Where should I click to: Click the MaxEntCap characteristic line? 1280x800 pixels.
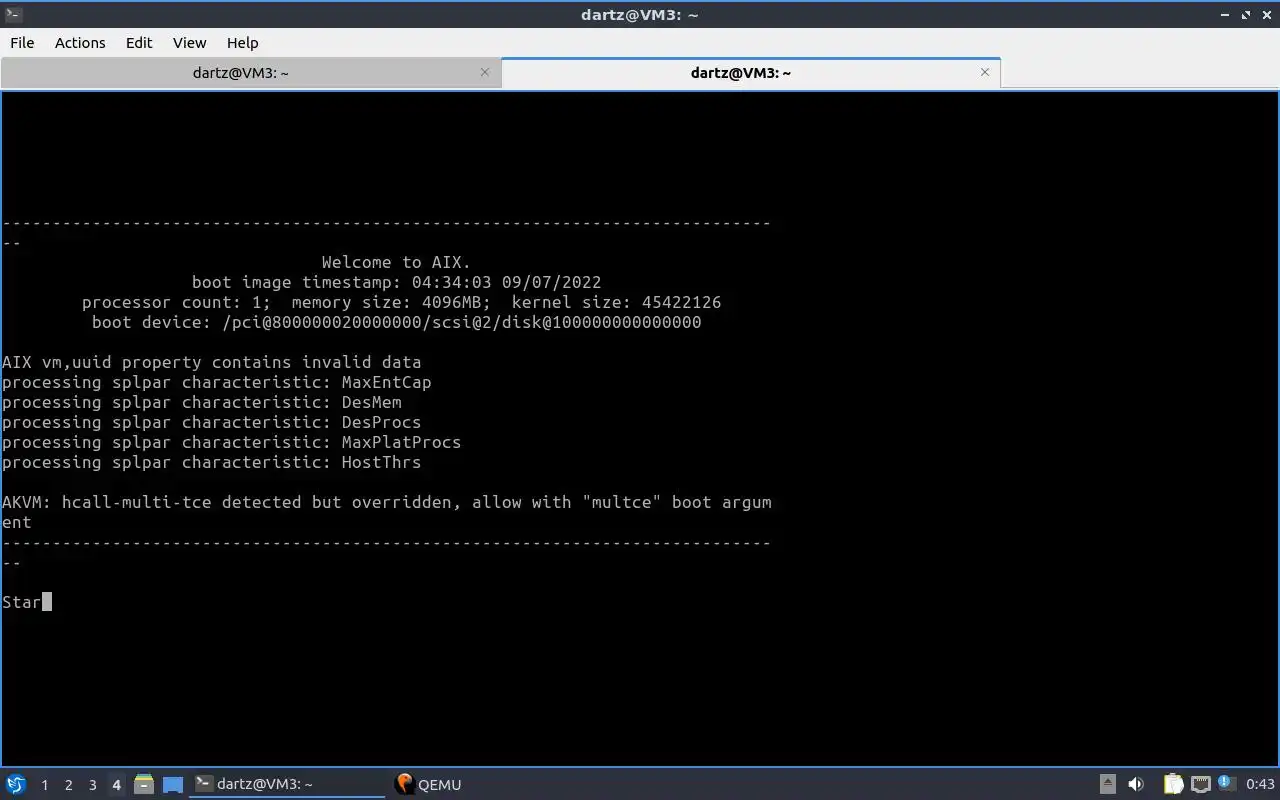(x=216, y=383)
